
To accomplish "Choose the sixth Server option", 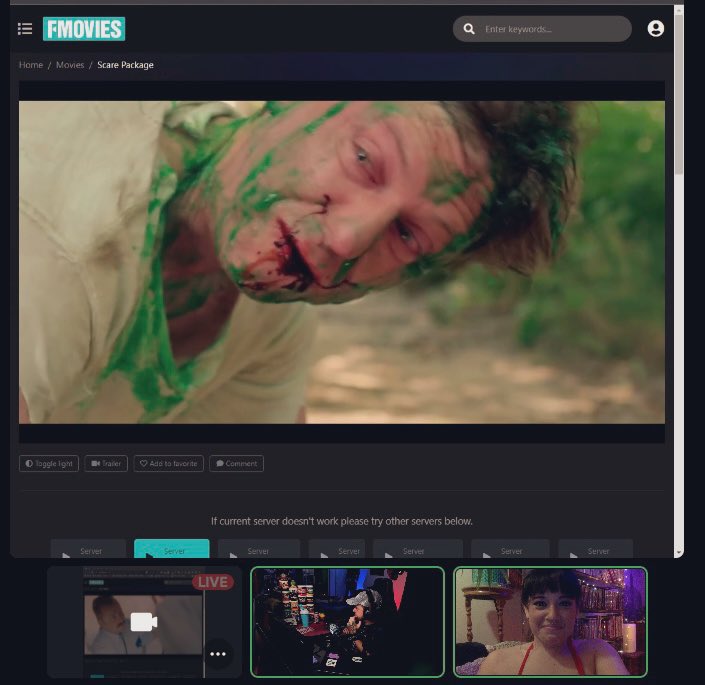I will (x=510, y=549).
